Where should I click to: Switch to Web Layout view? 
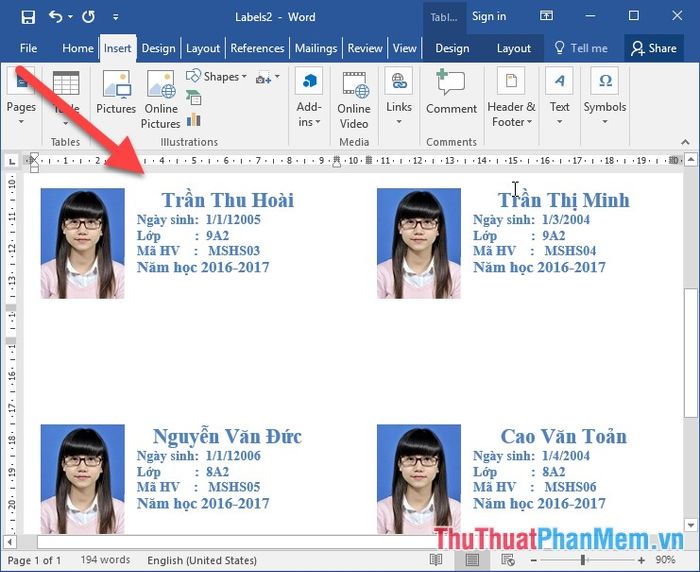(x=508, y=561)
